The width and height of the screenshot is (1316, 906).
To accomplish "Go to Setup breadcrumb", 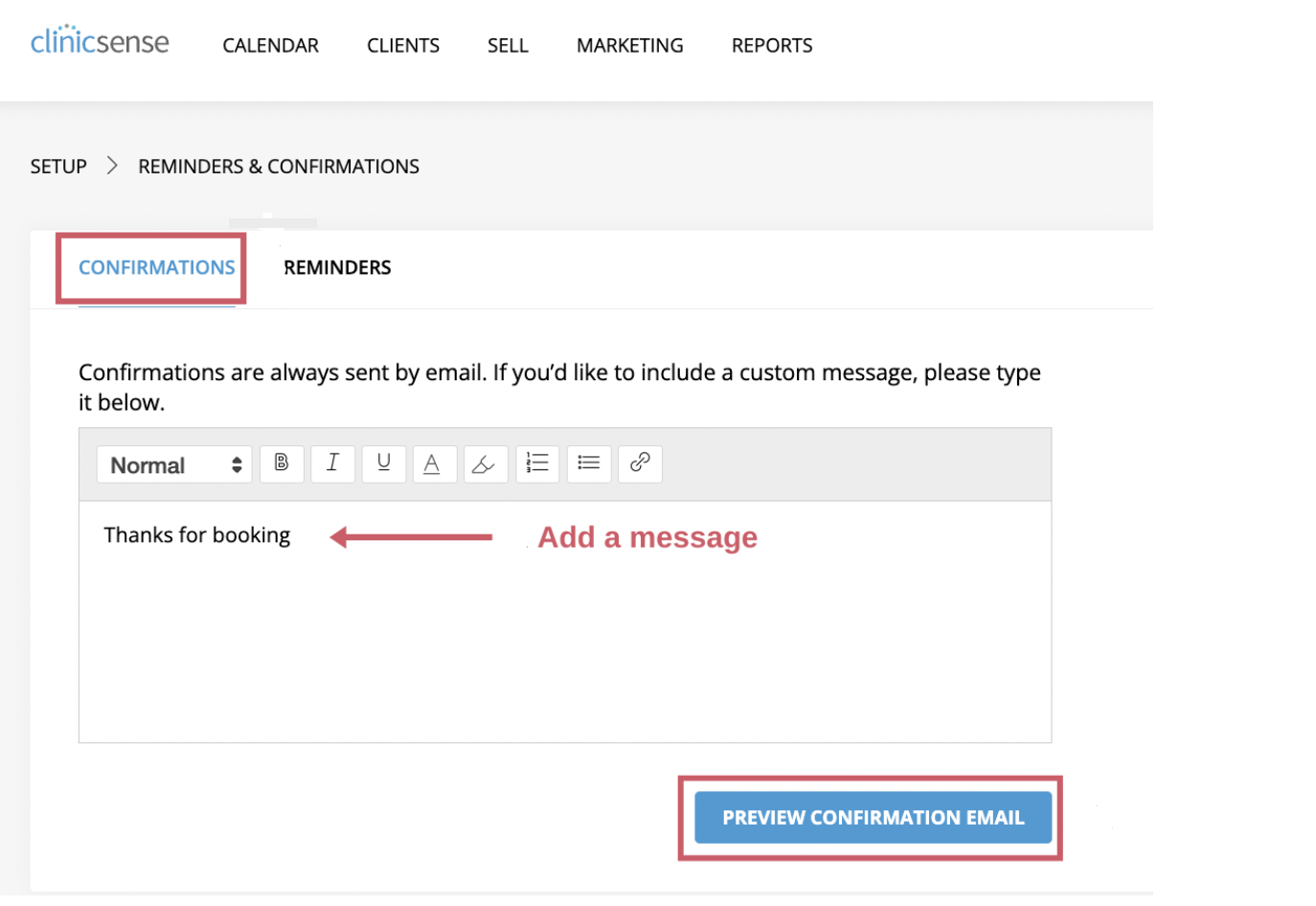I will [58, 167].
